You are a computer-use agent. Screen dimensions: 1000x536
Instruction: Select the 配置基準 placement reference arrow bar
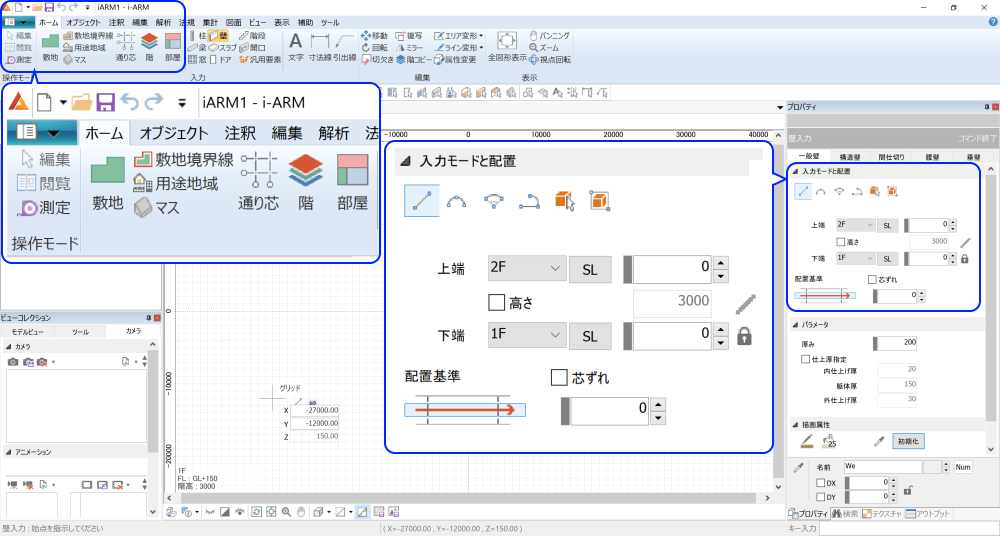tap(825, 295)
